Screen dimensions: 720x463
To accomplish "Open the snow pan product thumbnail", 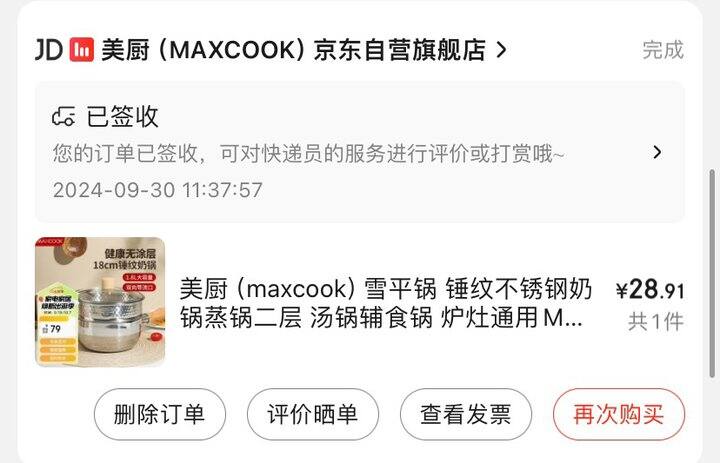I will [x=100, y=302].
